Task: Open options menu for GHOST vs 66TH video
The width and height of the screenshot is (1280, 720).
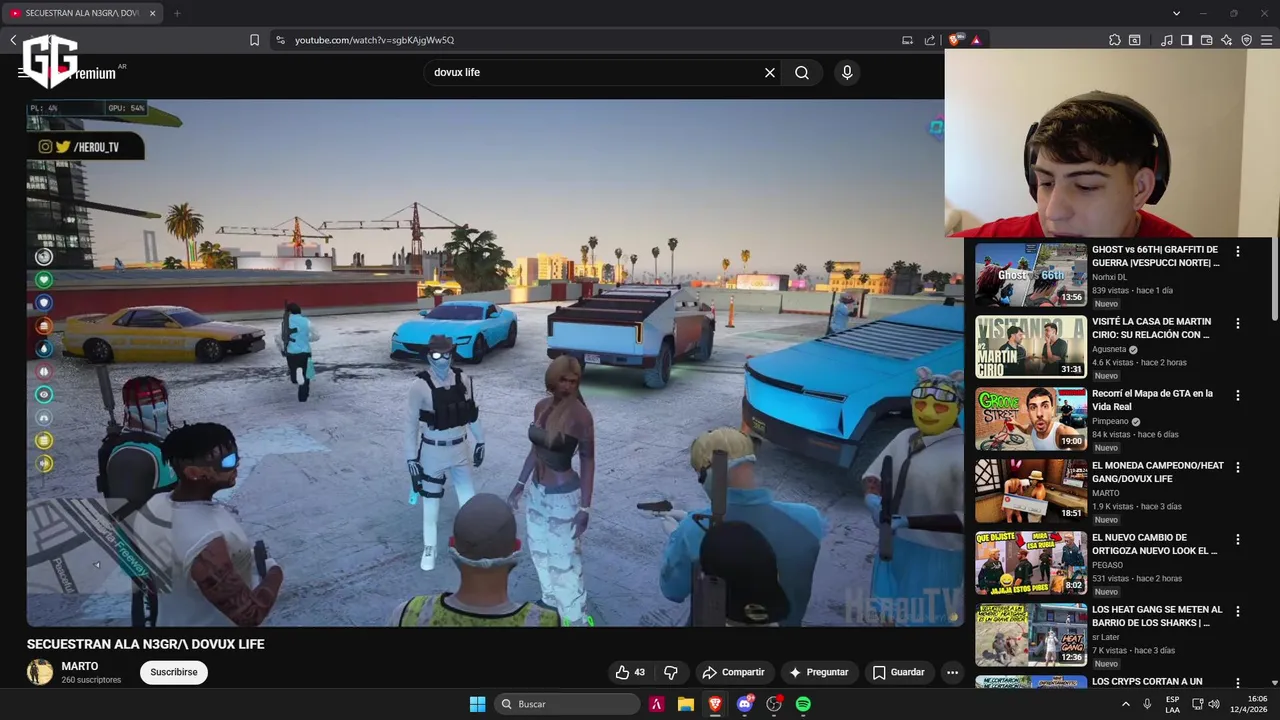Action: pyautogui.click(x=1238, y=252)
